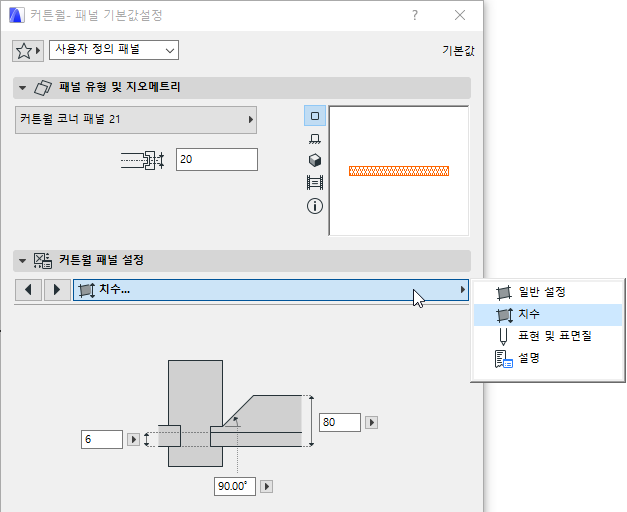Choose 설명 from the popup menu
The height and width of the screenshot is (512, 627).
point(548,358)
